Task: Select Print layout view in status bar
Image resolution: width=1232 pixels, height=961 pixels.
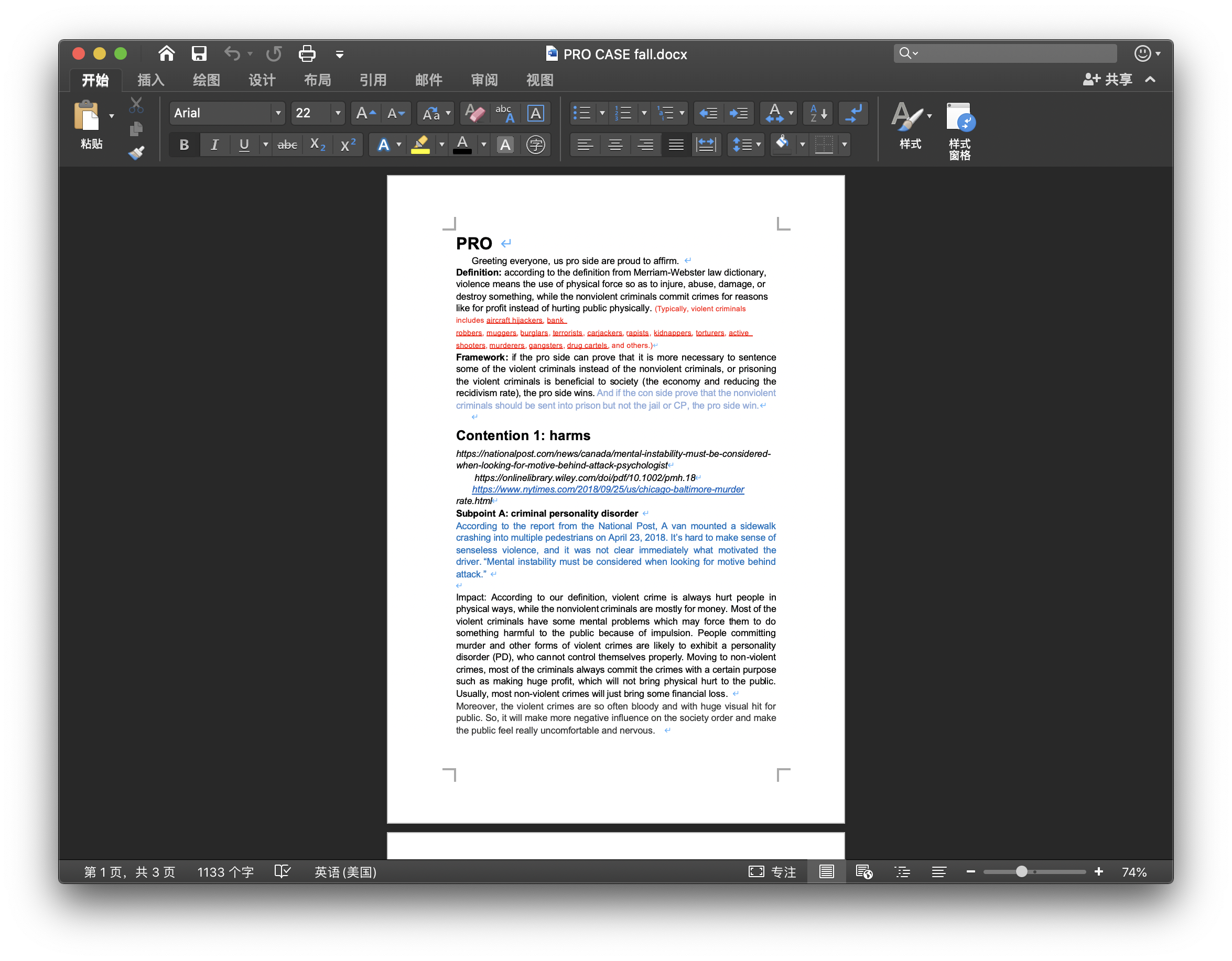Action: point(826,872)
